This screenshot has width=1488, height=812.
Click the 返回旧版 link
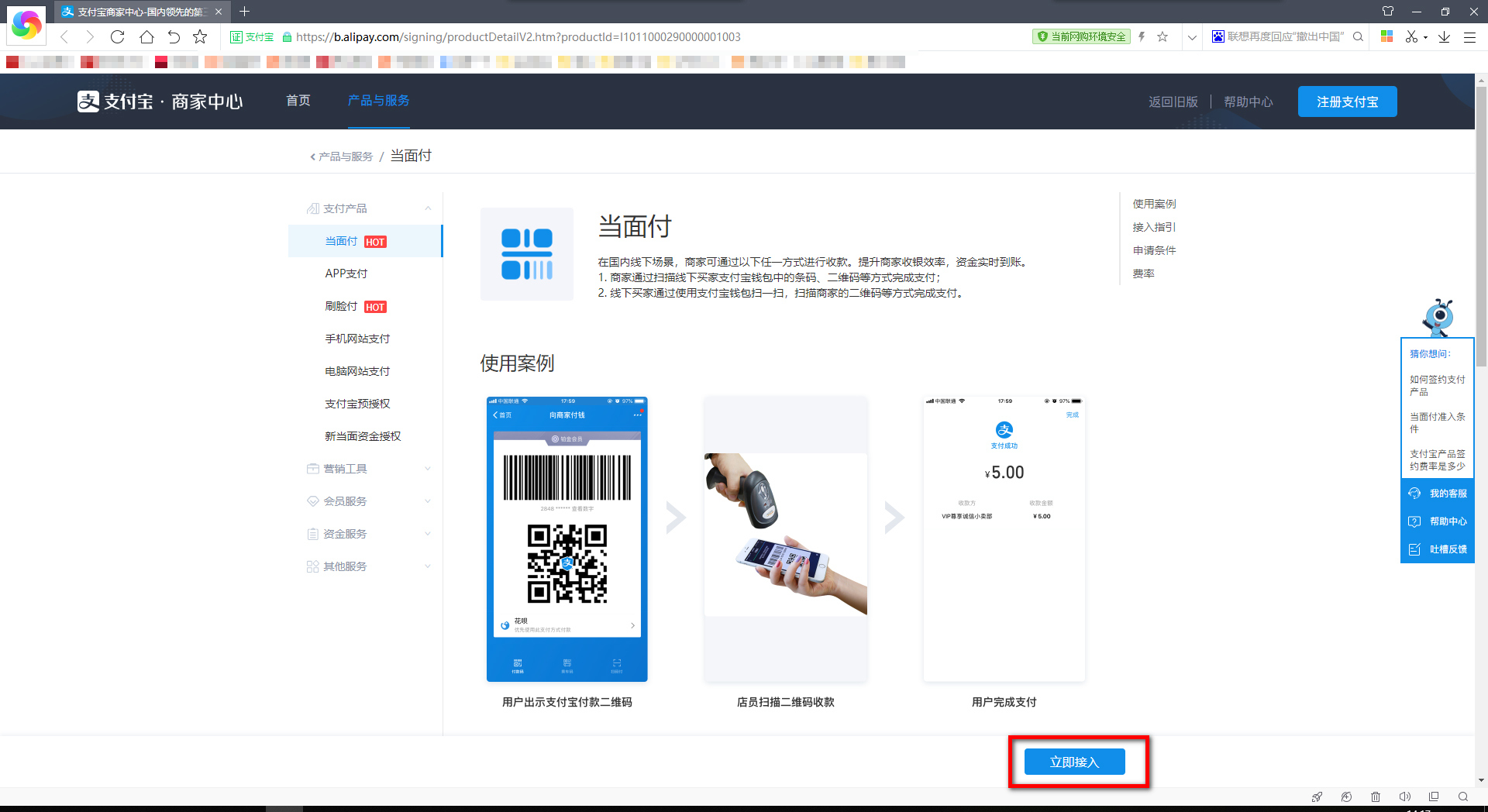tap(1173, 101)
